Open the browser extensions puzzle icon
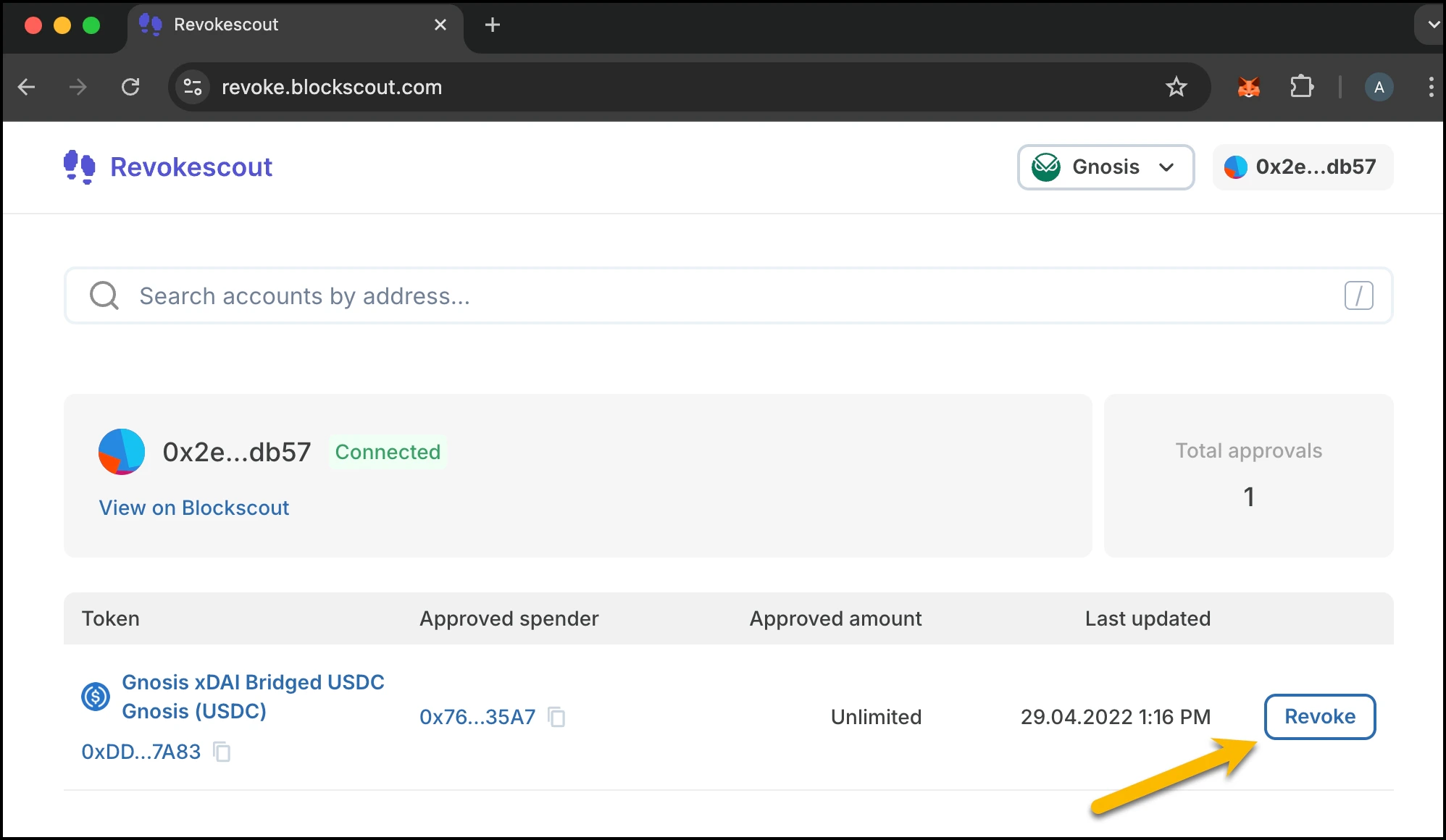Screen dimensions: 1446x840 (x=1301, y=87)
